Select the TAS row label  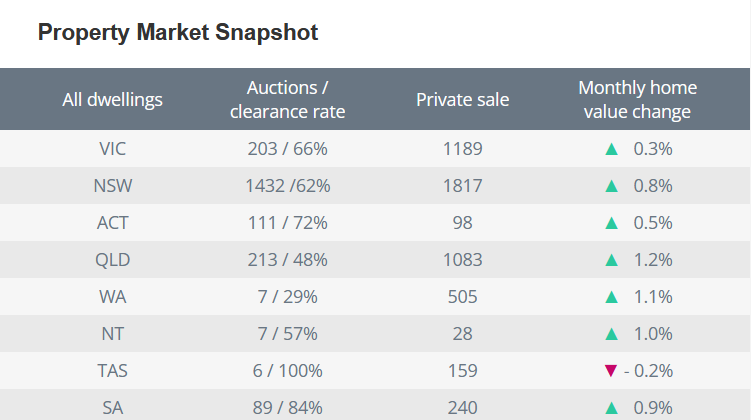[112, 371]
